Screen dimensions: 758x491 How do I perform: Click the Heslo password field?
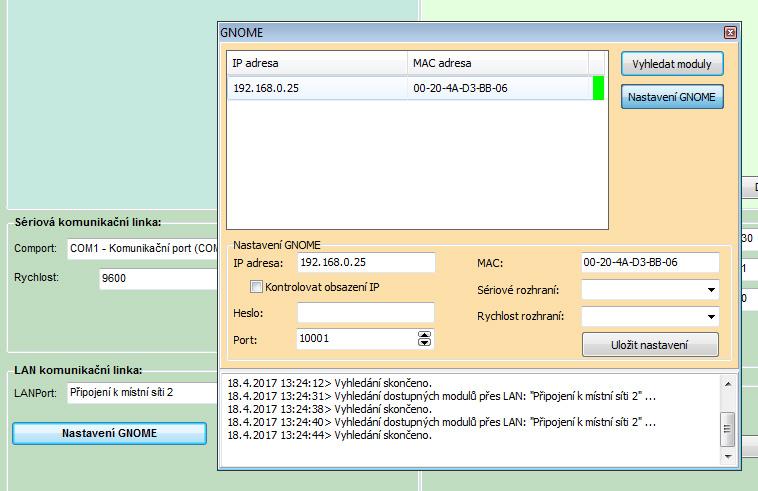point(366,313)
